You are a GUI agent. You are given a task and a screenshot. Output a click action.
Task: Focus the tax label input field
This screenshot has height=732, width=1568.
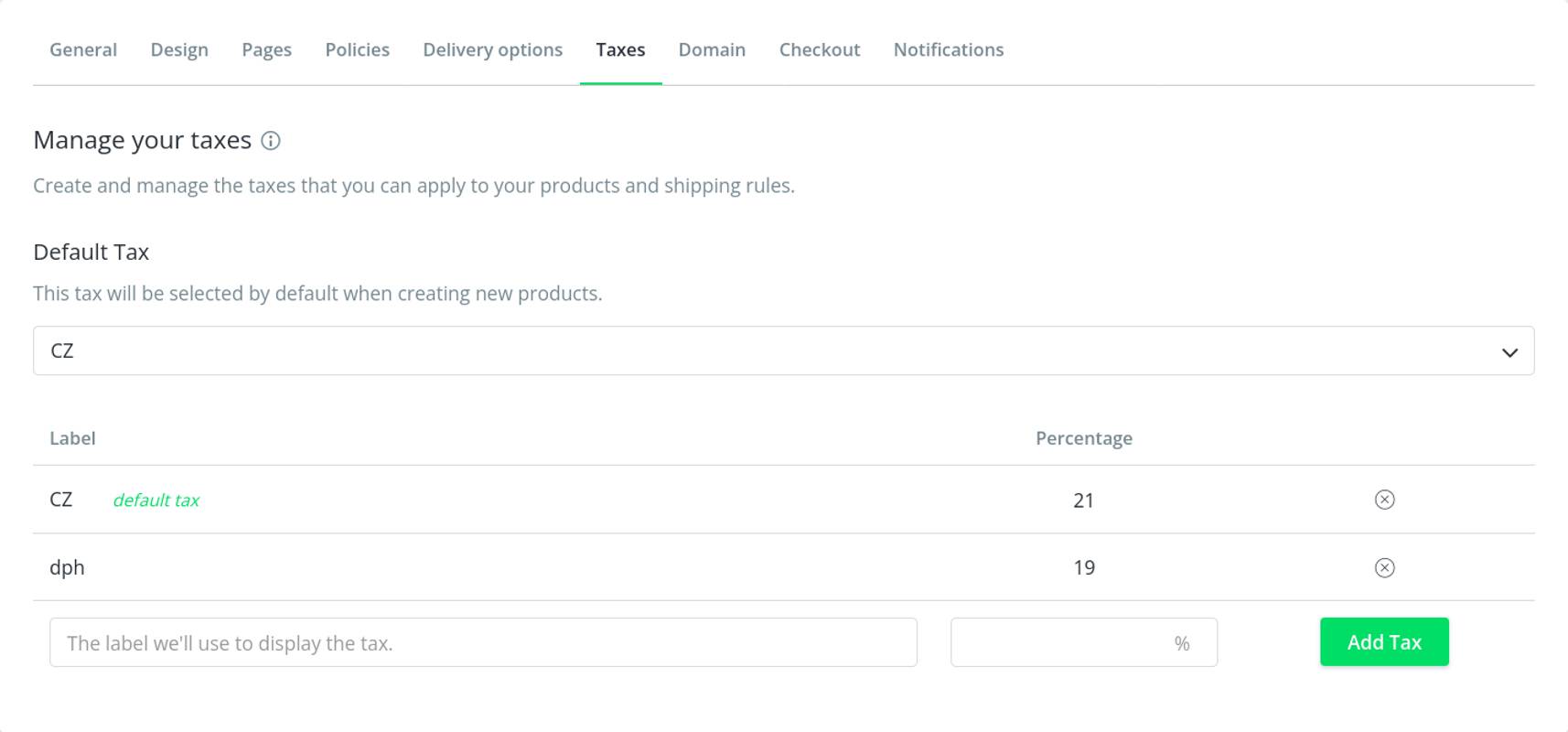[483, 642]
